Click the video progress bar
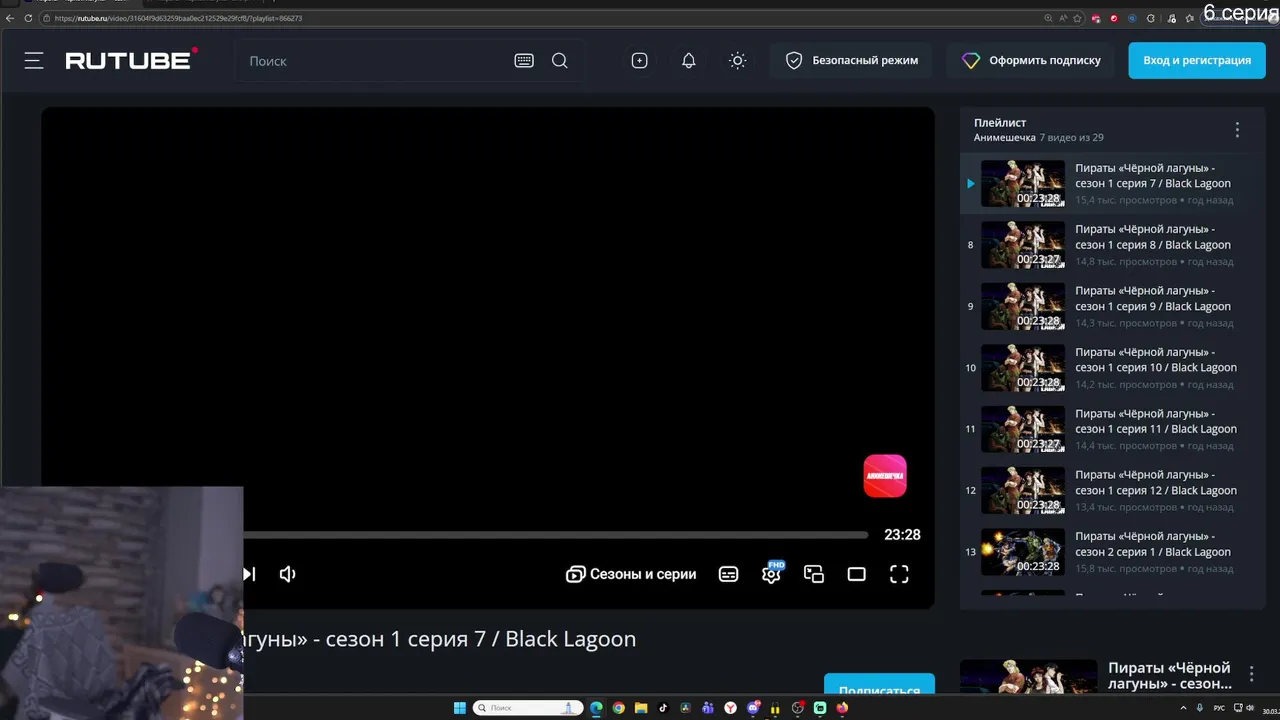The image size is (1280, 720). pyautogui.click(x=556, y=535)
